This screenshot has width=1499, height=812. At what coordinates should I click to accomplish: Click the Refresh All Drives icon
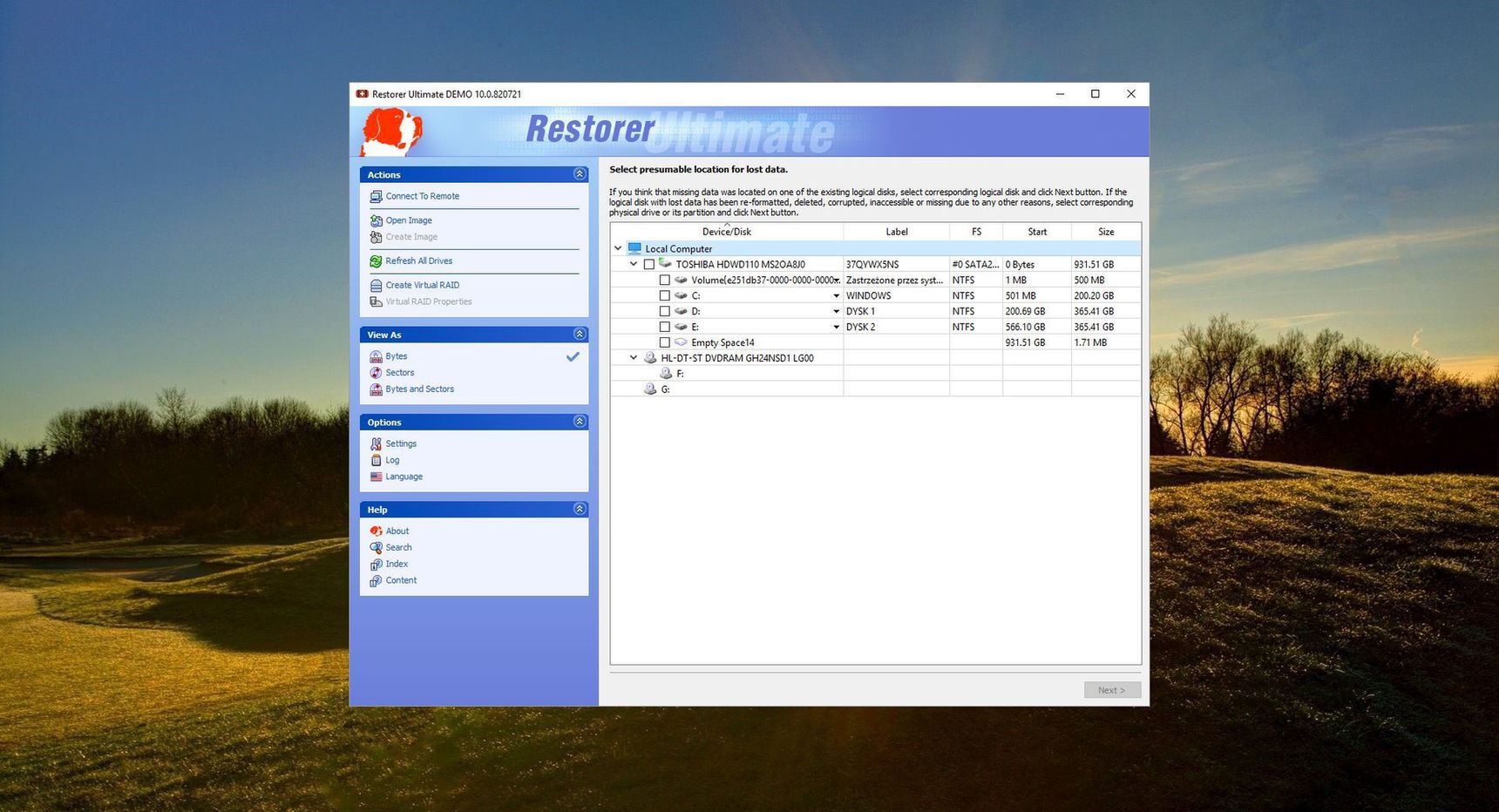[x=376, y=261]
